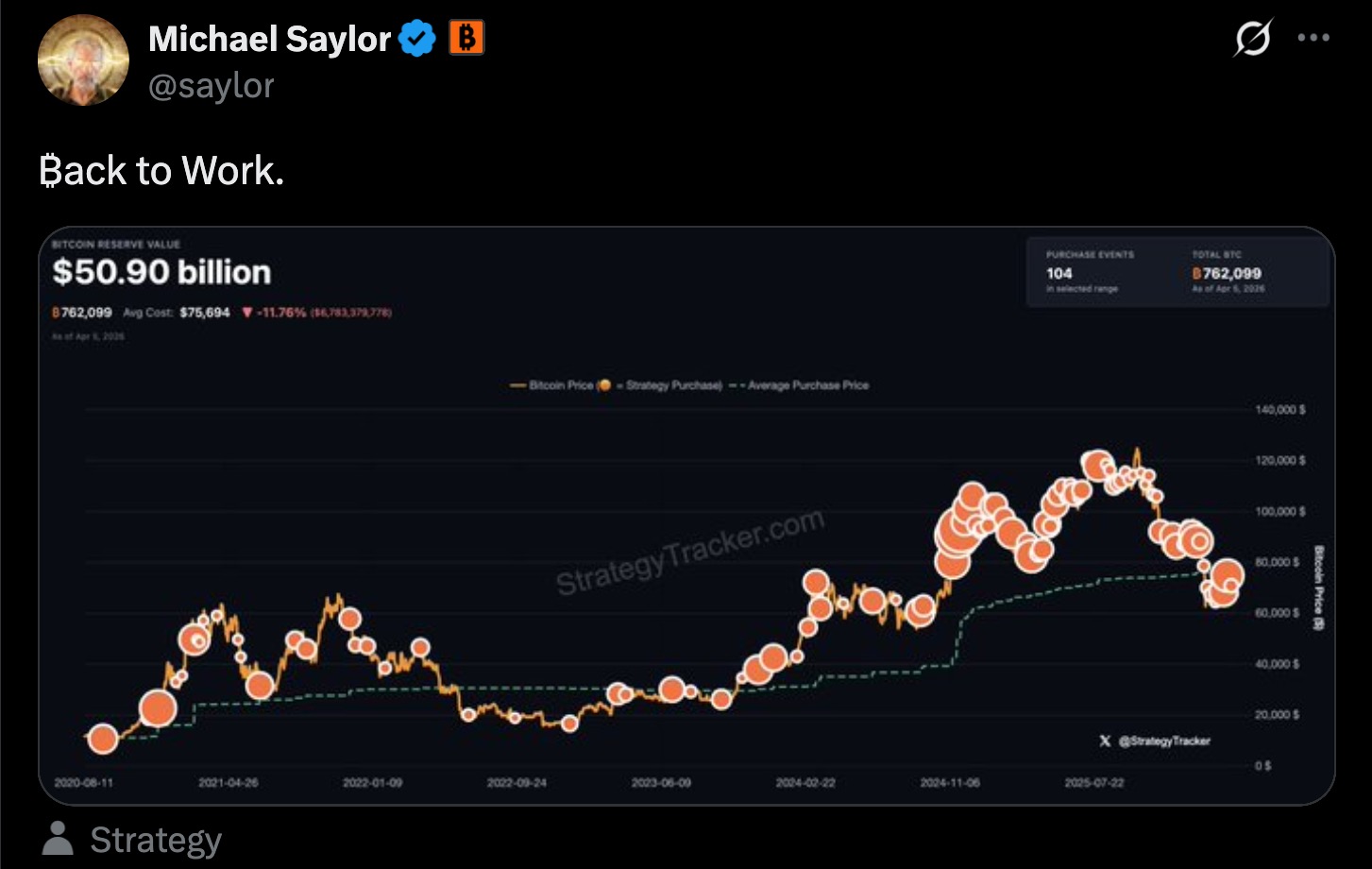Click the $50.90 billion reserve value
Screen dimensions: 1372x869
tap(161, 272)
